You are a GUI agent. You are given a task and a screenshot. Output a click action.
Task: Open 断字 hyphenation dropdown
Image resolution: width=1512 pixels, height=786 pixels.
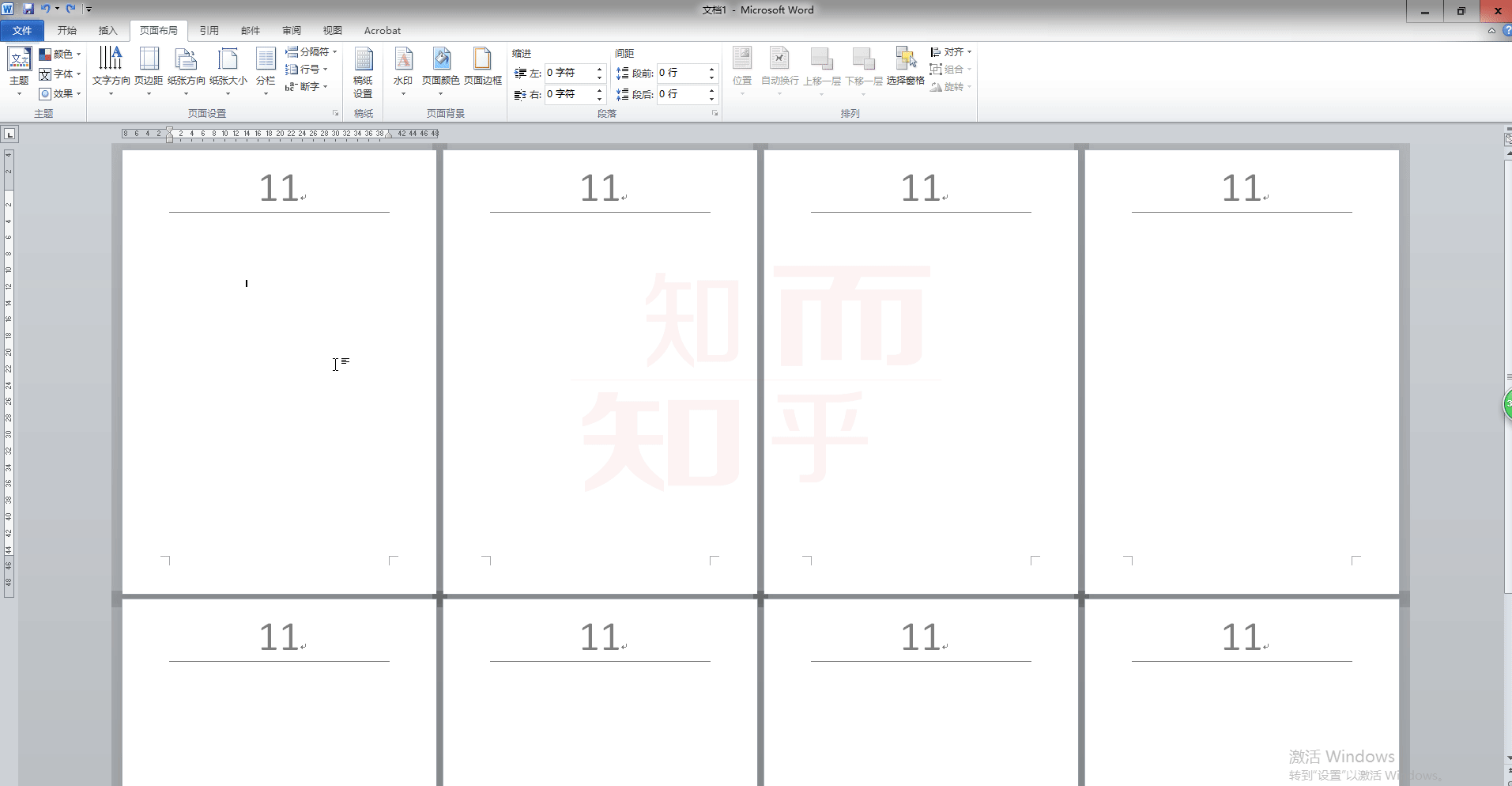[307, 86]
